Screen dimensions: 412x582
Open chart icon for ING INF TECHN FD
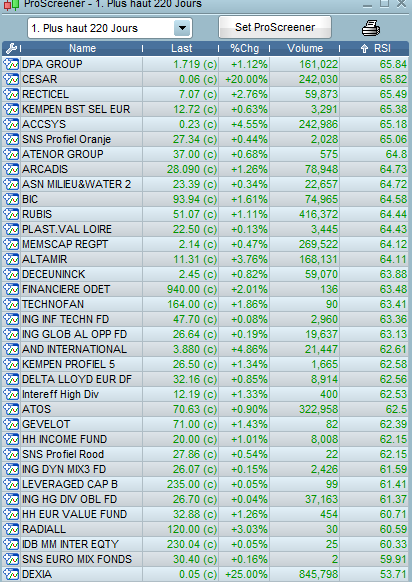click(11, 319)
